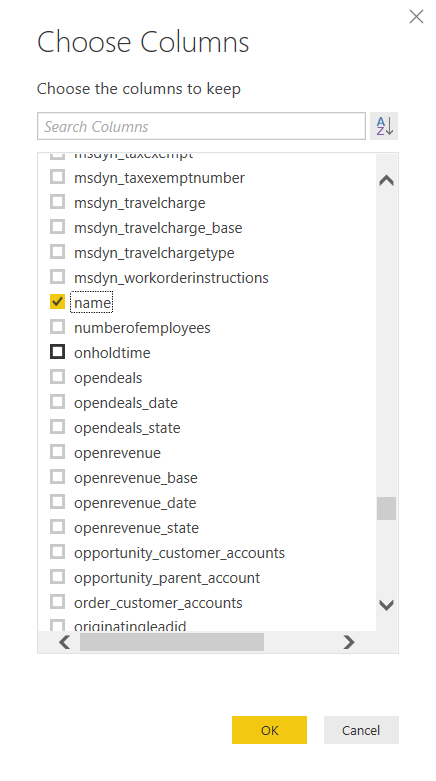Screen dimensions: 436x781
Task: Toggle opportunity_parent_account checkbox
Action: tap(58, 577)
